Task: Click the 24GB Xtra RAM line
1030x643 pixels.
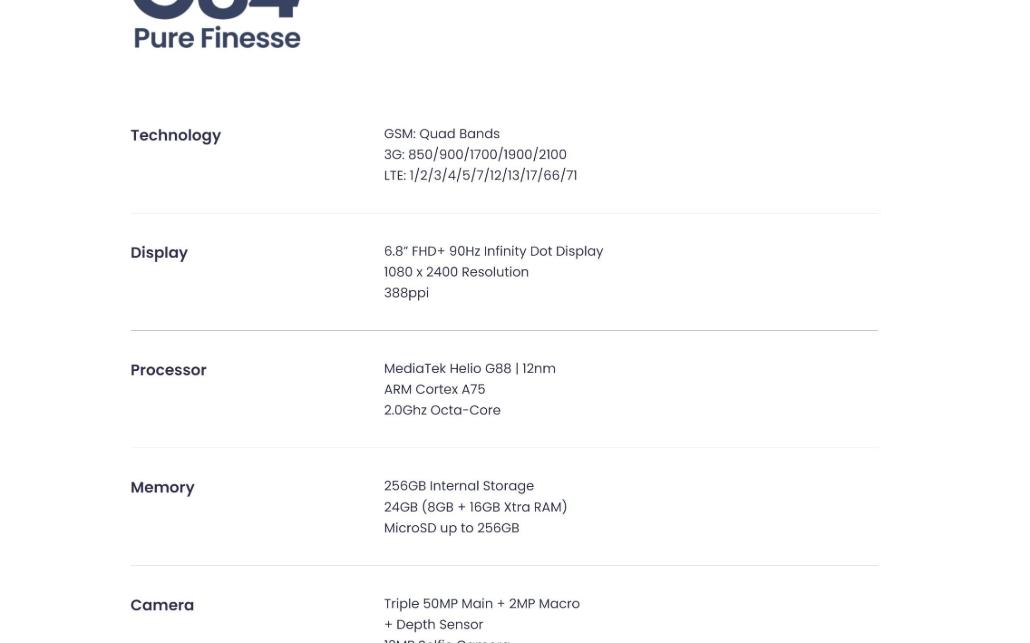Action: pyautogui.click(x=475, y=507)
